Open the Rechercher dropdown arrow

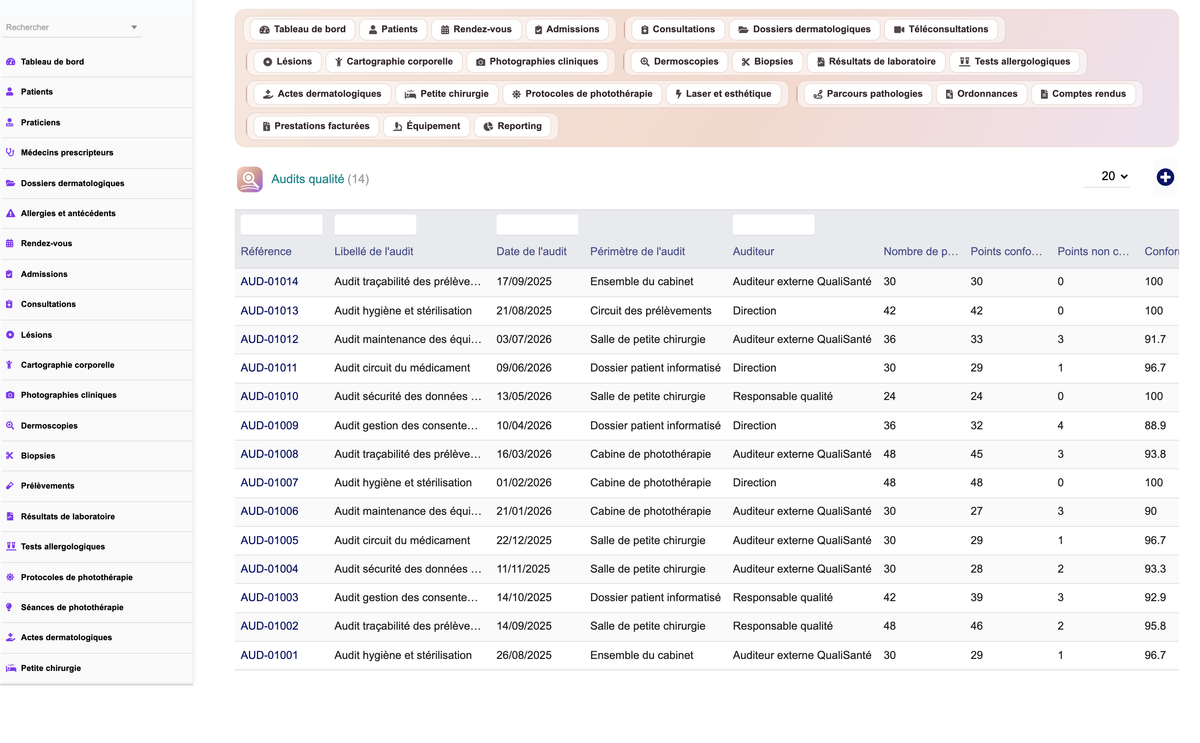[x=134, y=28]
